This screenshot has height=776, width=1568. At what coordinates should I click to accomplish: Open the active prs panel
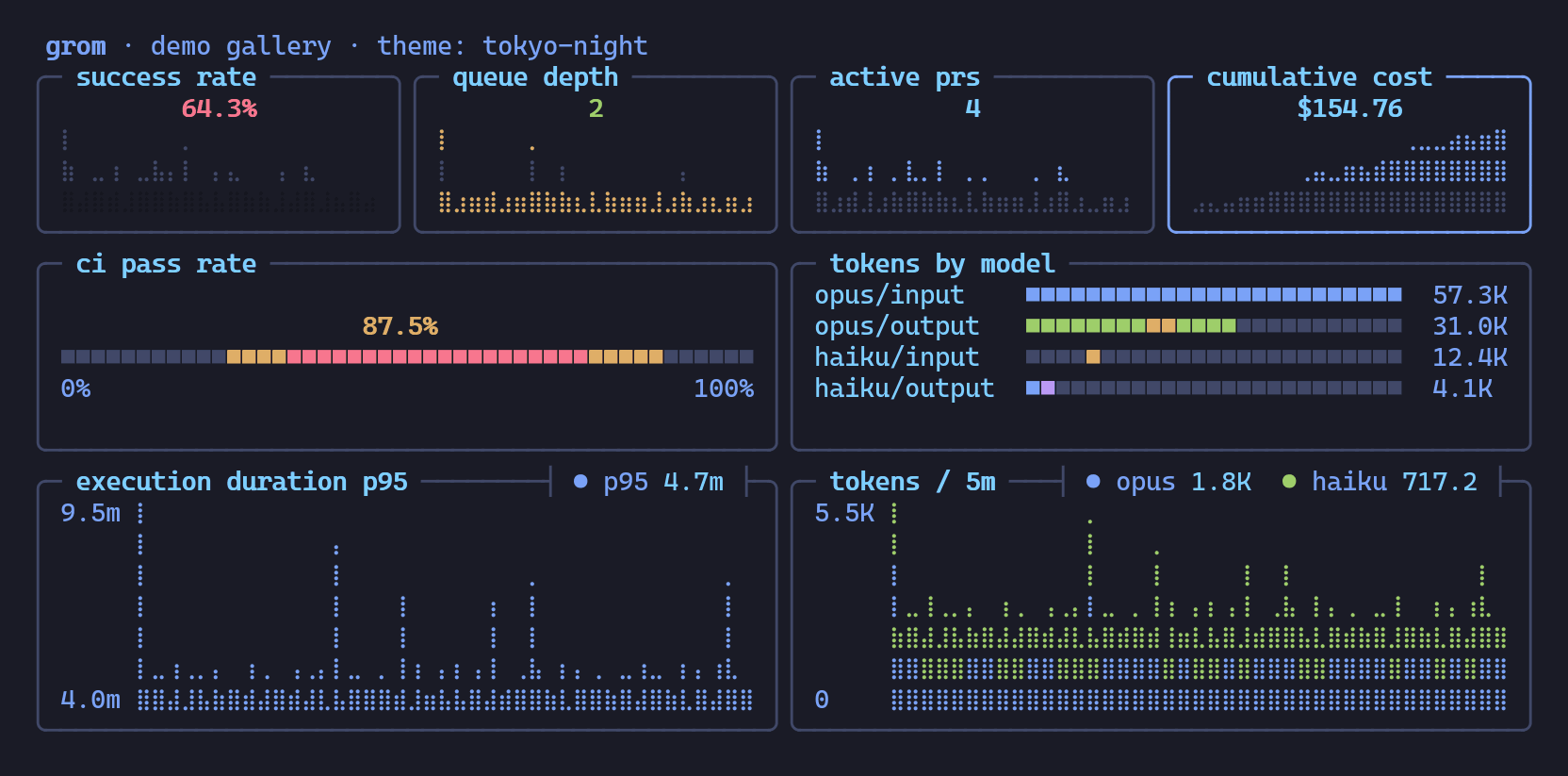tap(972, 155)
